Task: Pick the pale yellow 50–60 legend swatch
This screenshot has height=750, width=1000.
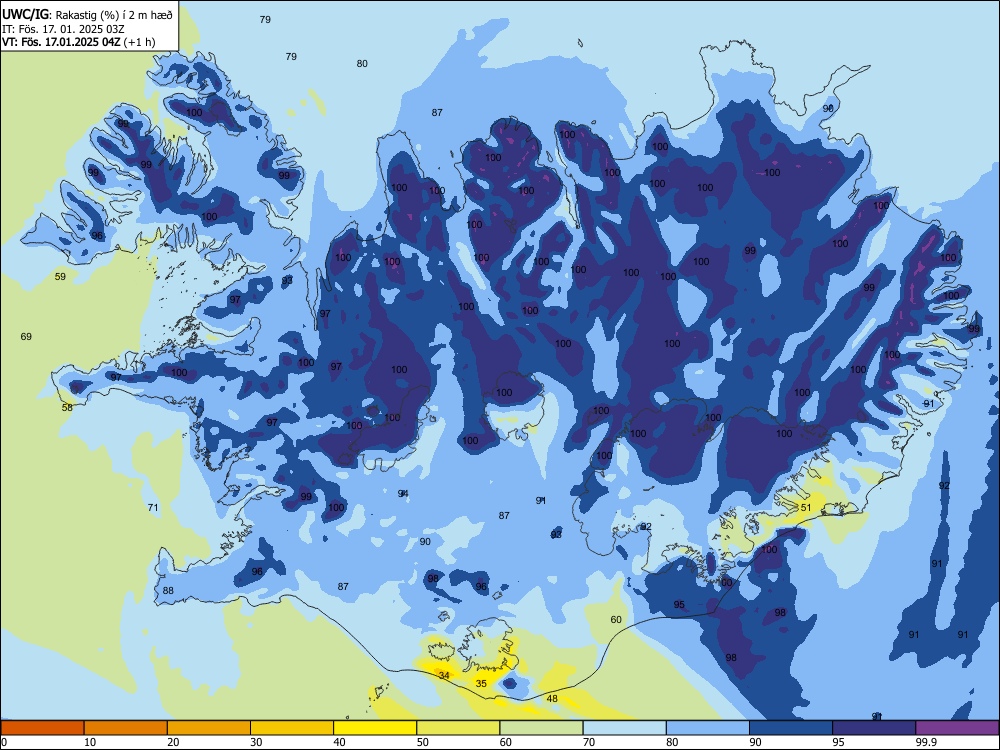Action: coord(459,728)
